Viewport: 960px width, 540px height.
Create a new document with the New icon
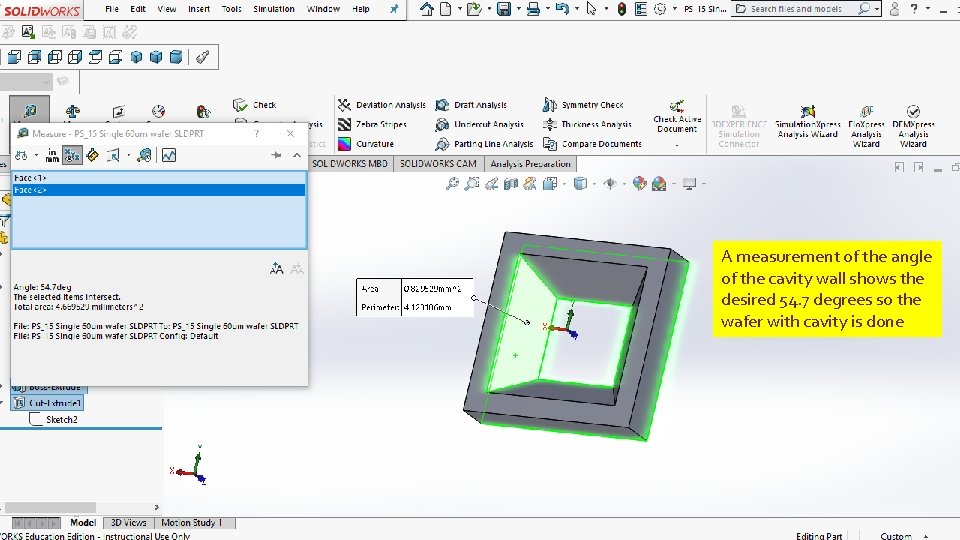[x=446, y=9]
